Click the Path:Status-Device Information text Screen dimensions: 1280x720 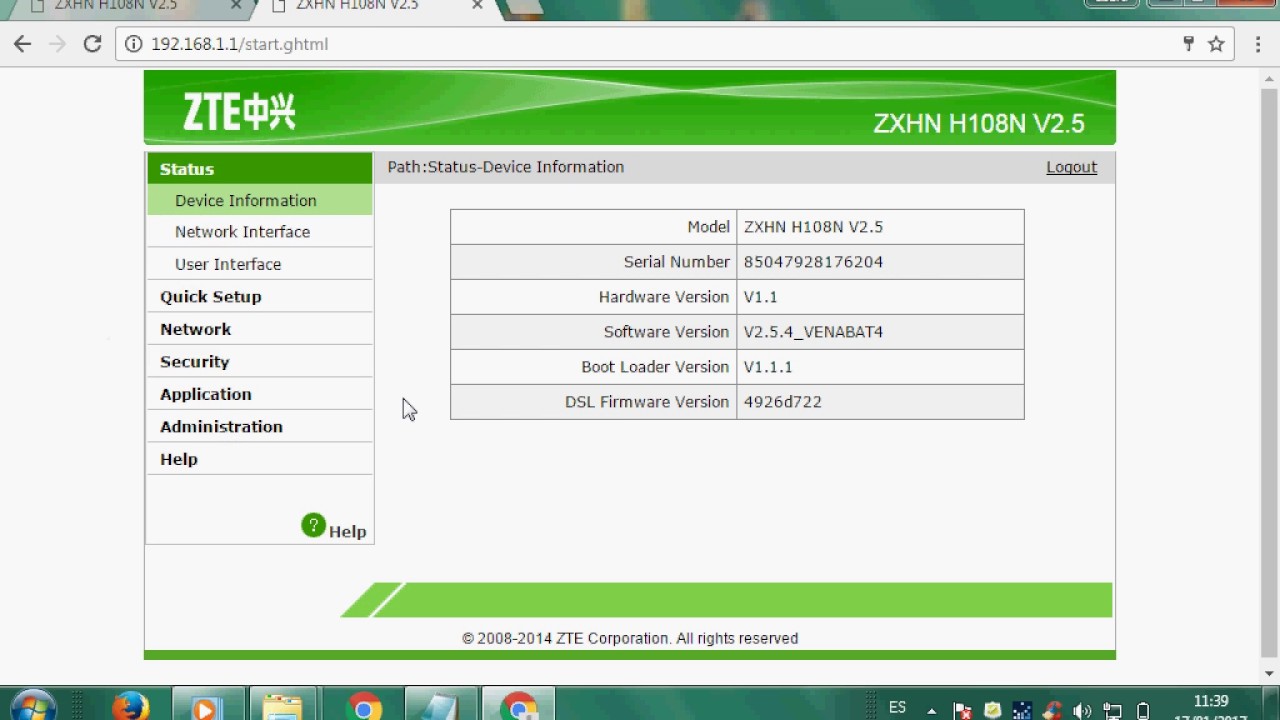[x=506, y=167]
